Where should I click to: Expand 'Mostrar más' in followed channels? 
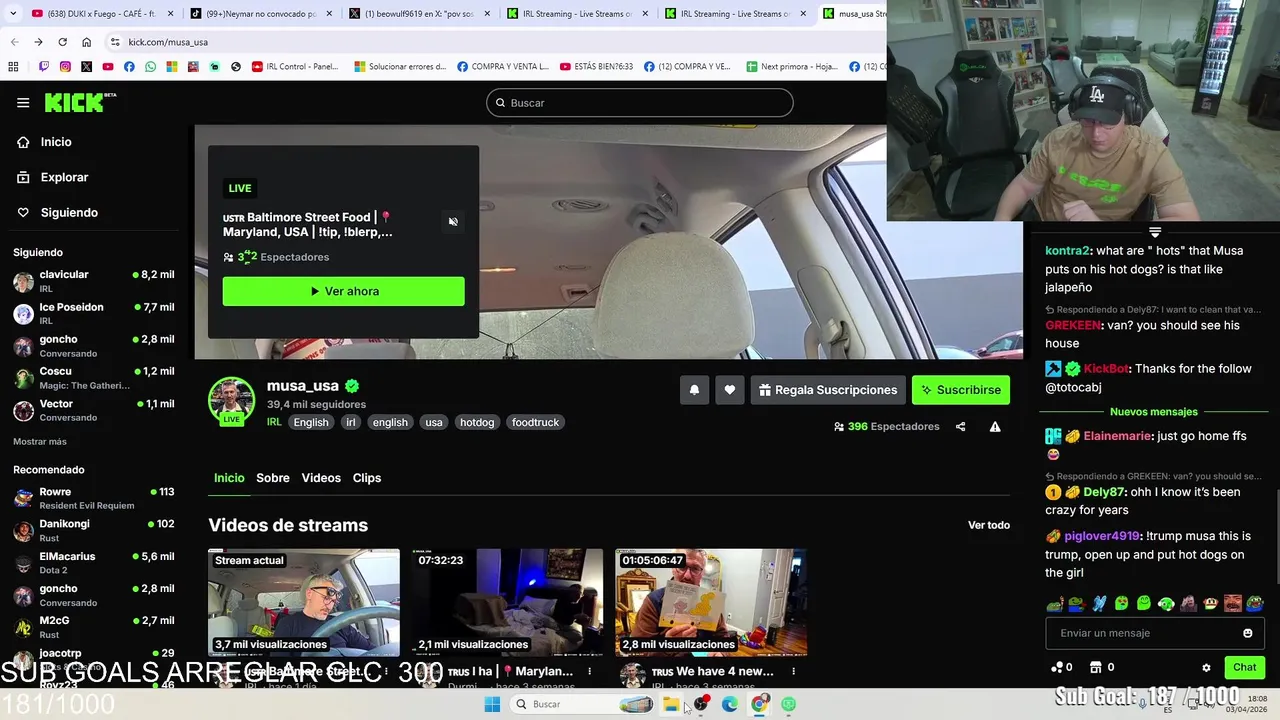(40, 442)
